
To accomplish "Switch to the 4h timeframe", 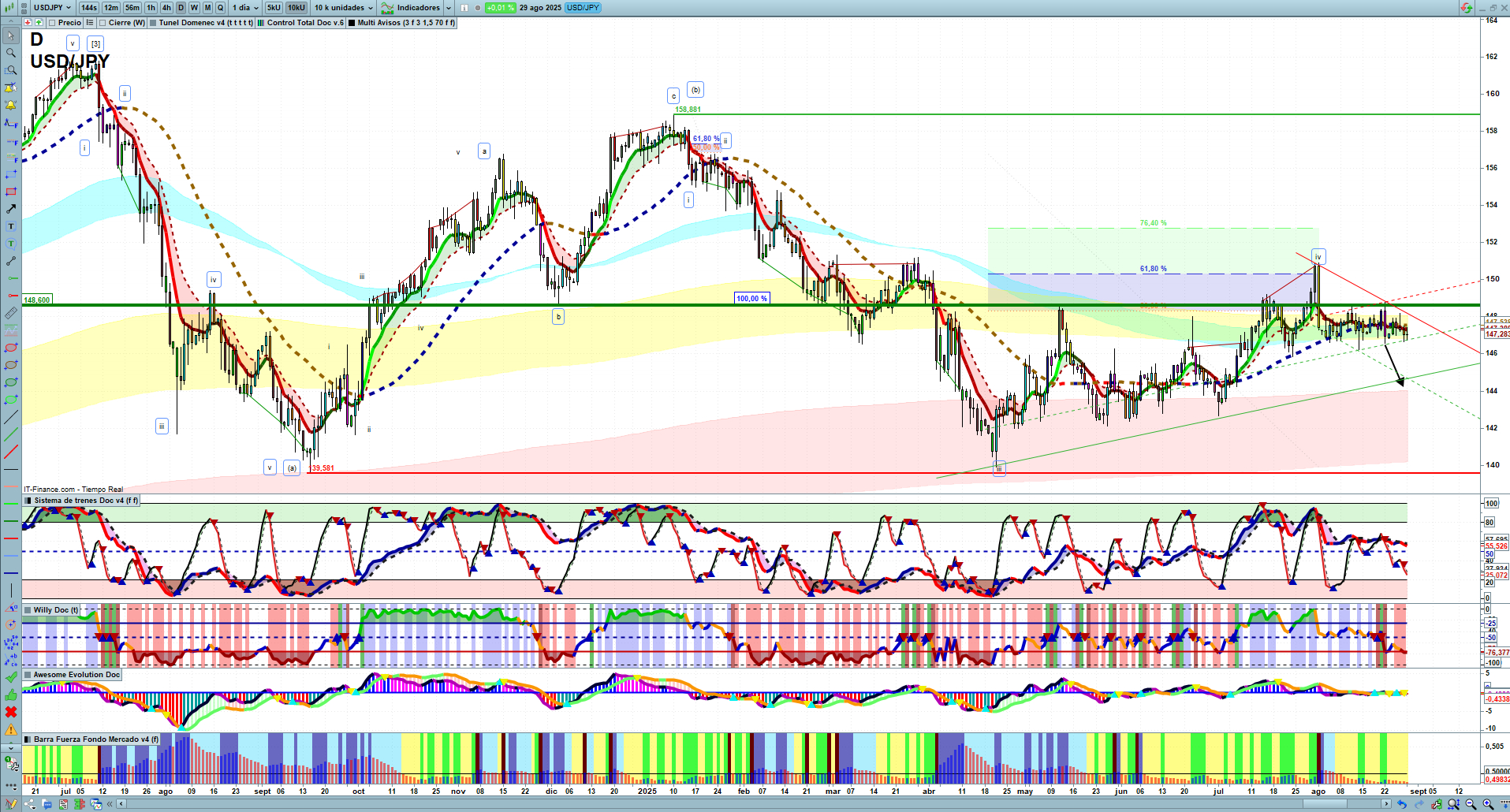I will click(166, 8).
